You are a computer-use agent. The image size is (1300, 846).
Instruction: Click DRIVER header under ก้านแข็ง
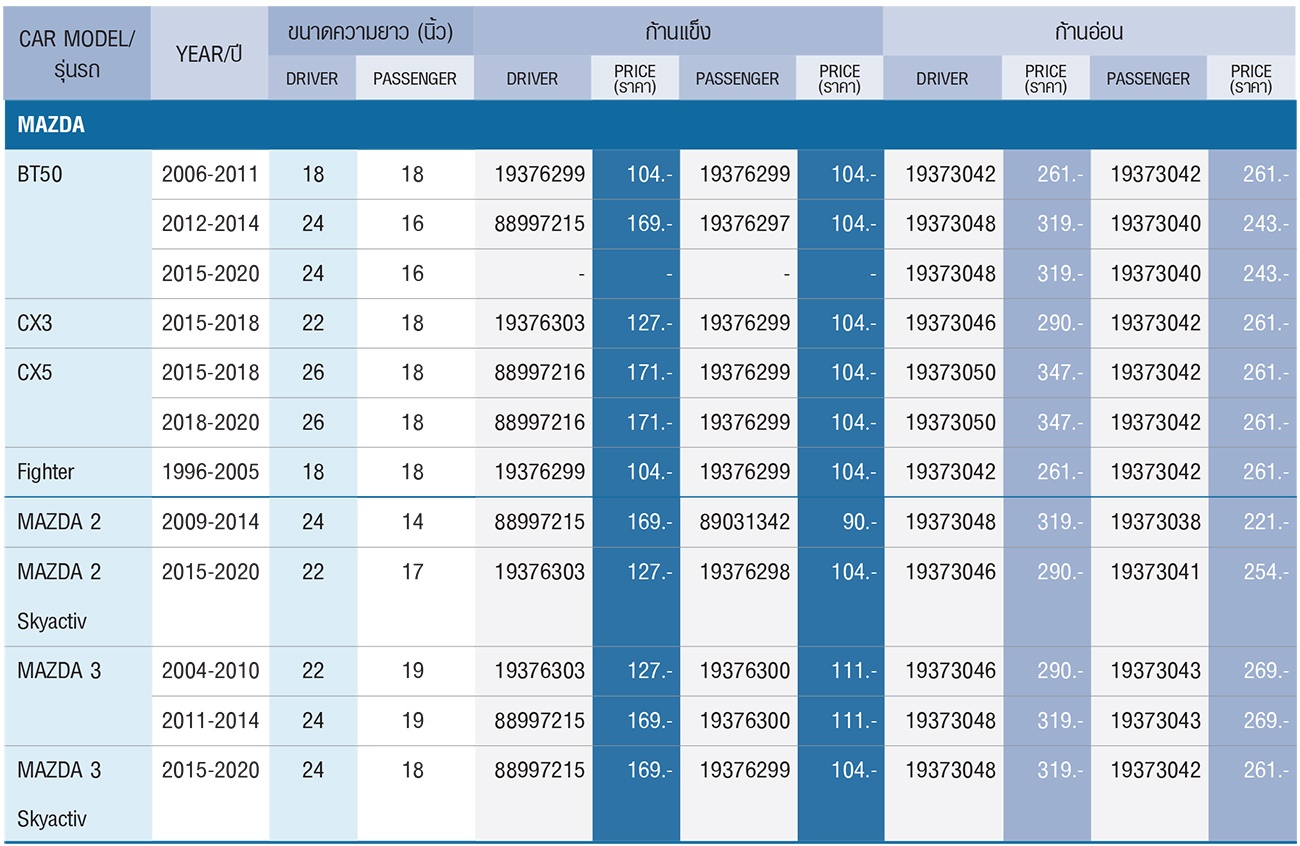(x=532, y=78)
